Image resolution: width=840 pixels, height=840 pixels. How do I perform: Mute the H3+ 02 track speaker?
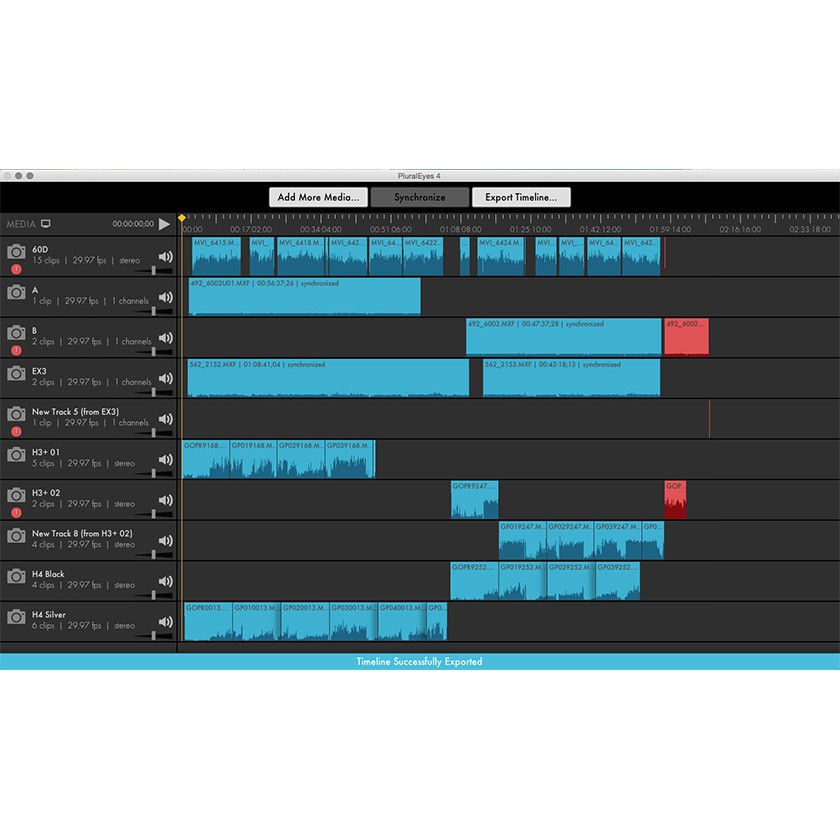166,500
